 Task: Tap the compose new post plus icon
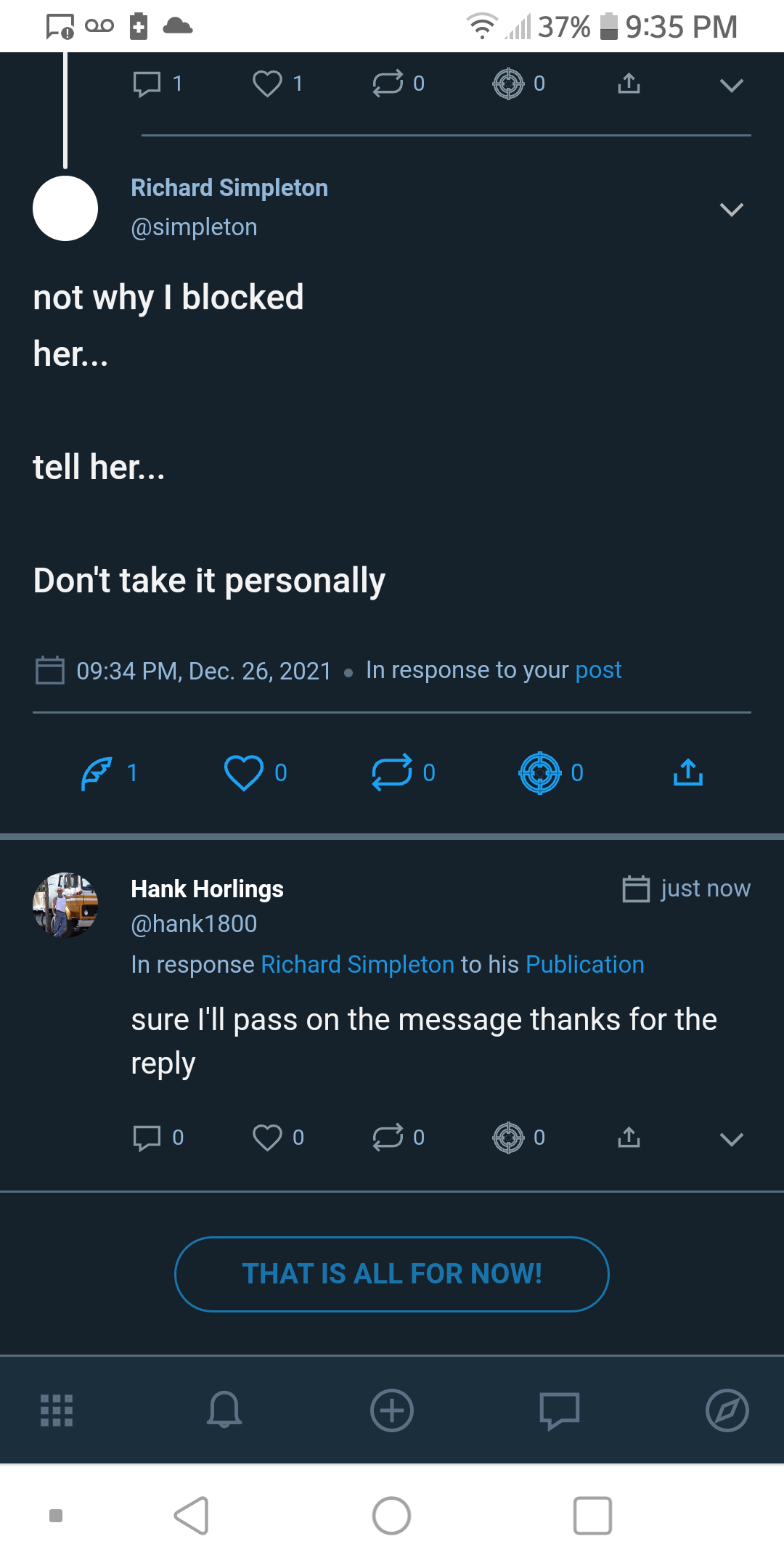(392, 1410)
